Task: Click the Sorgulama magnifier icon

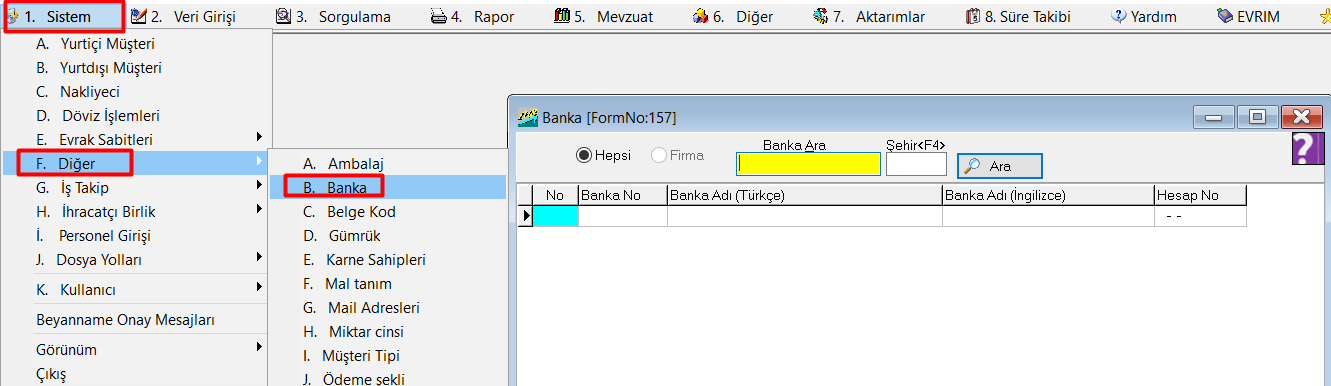Action: click(x=283, y=16)
